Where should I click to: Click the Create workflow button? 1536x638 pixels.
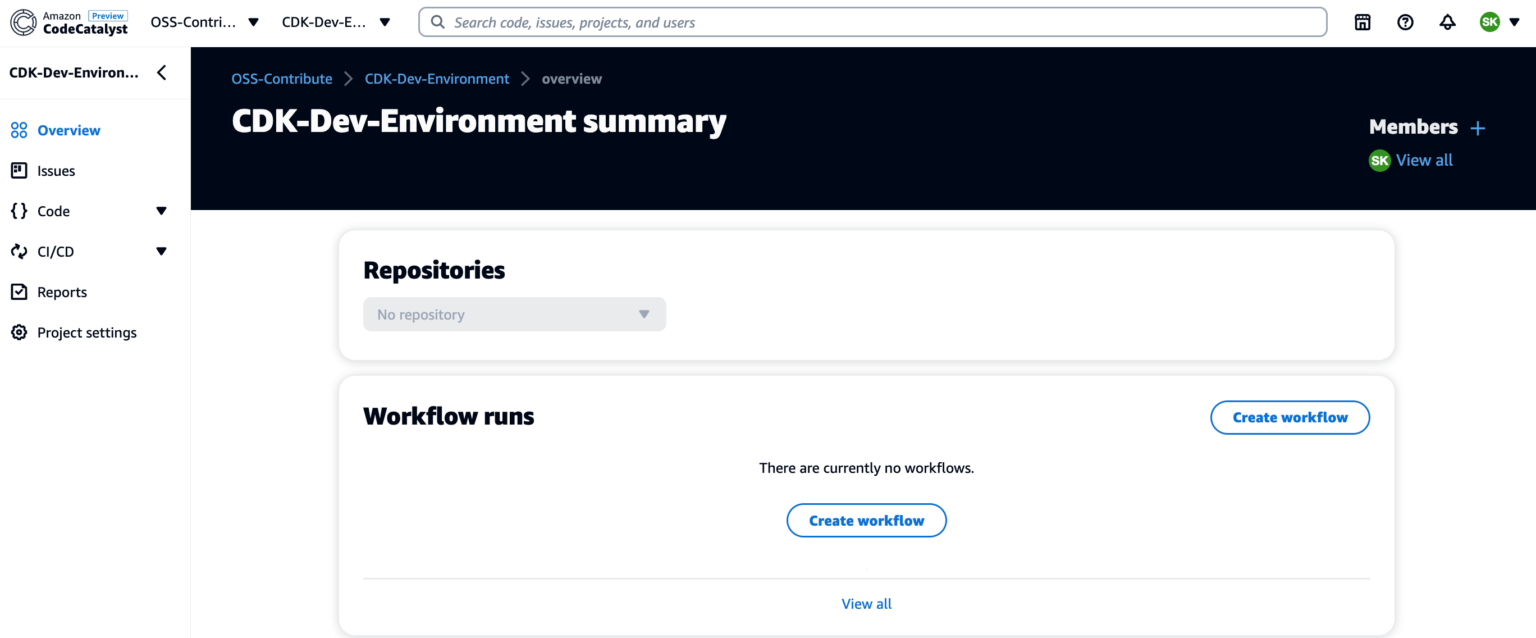pos(1290,417)
